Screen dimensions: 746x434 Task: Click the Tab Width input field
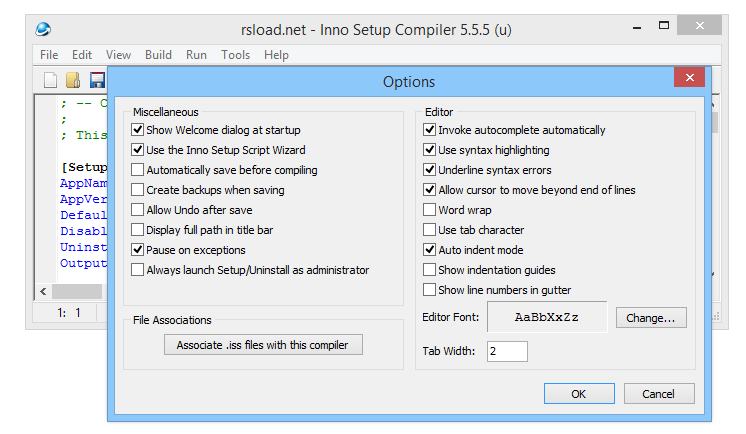[x=507, y=351]
